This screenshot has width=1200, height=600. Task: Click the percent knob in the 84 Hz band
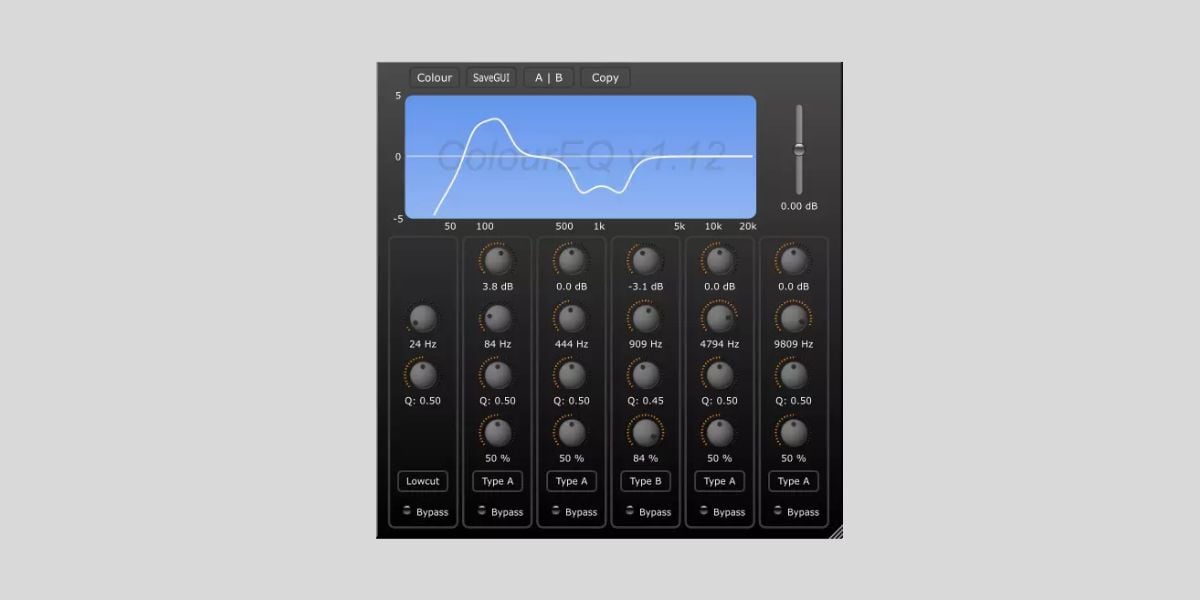497,433
